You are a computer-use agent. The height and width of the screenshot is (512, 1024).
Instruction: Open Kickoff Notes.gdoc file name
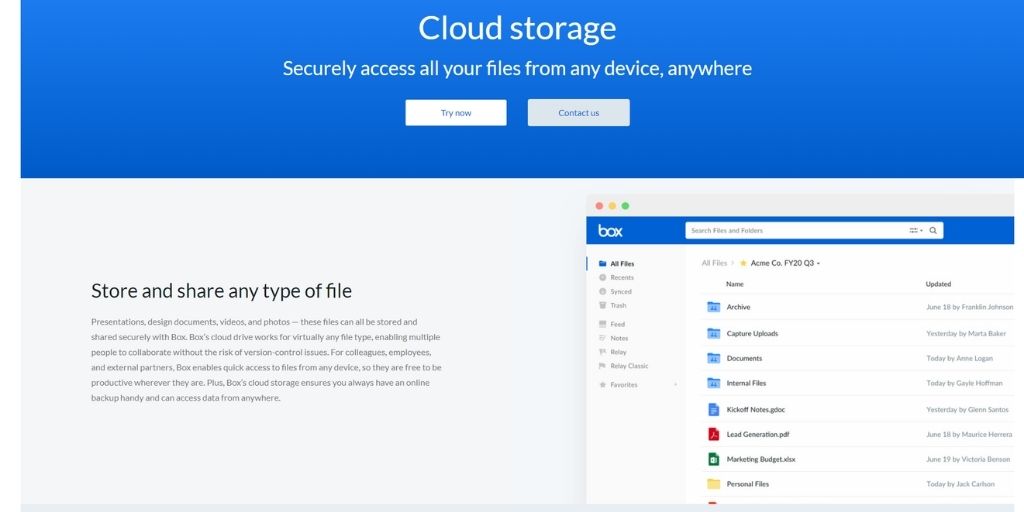tap(756, 409)
